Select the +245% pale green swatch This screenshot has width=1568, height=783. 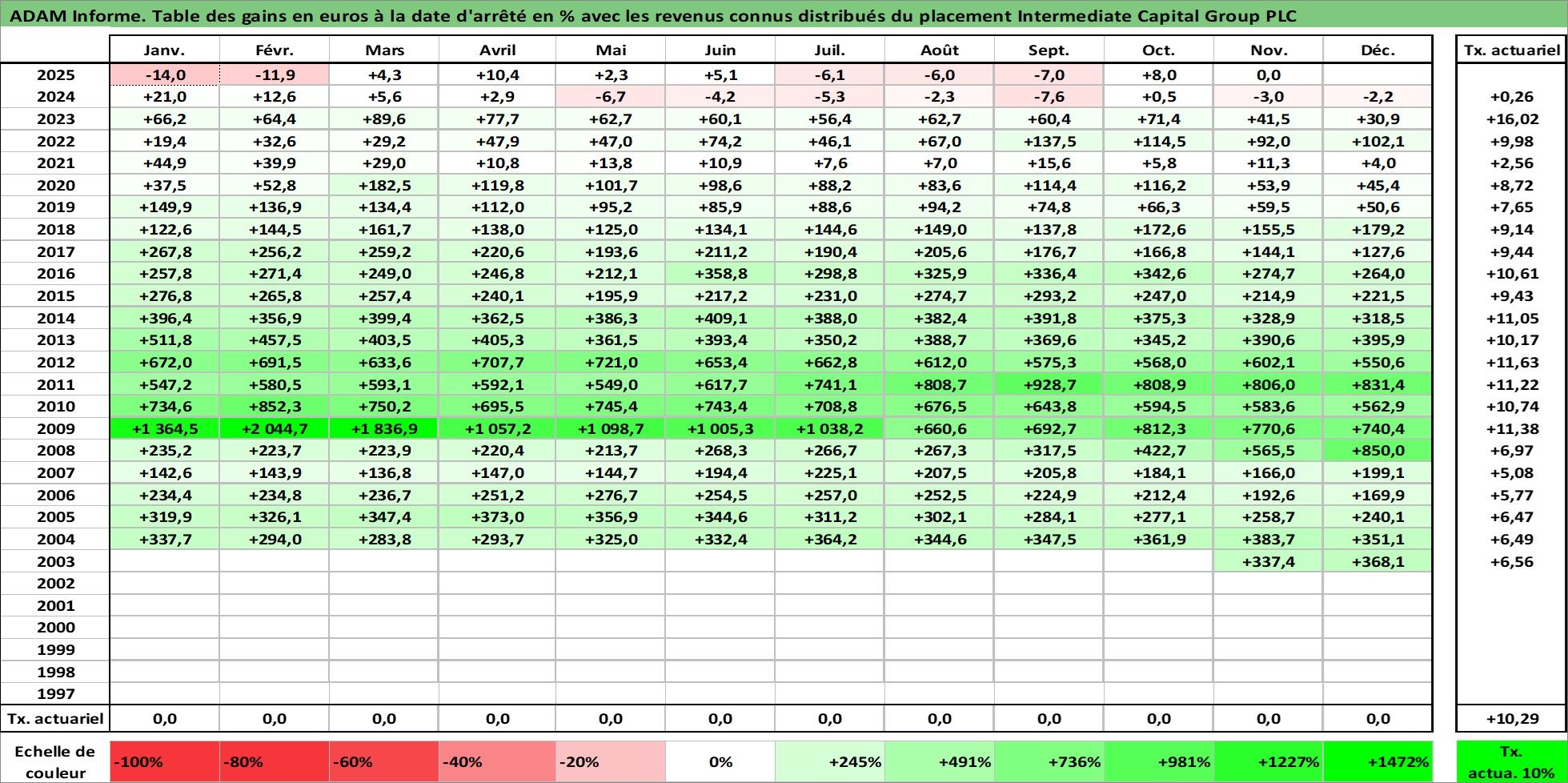tap(830, 762)
